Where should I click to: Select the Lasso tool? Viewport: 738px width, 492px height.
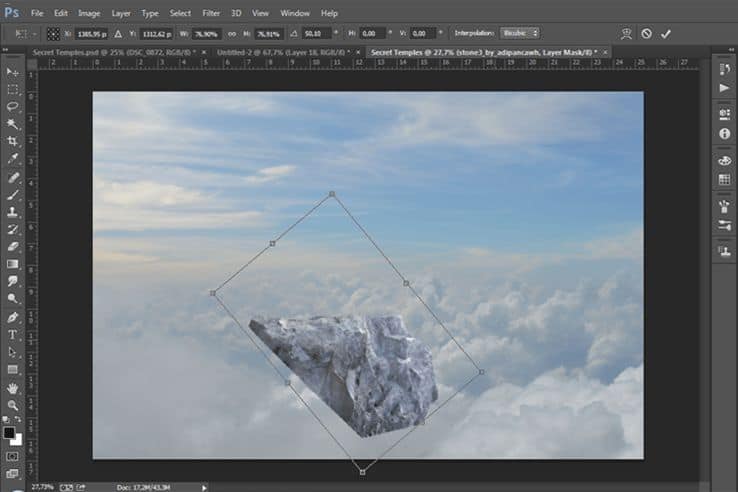click(13, 107)
